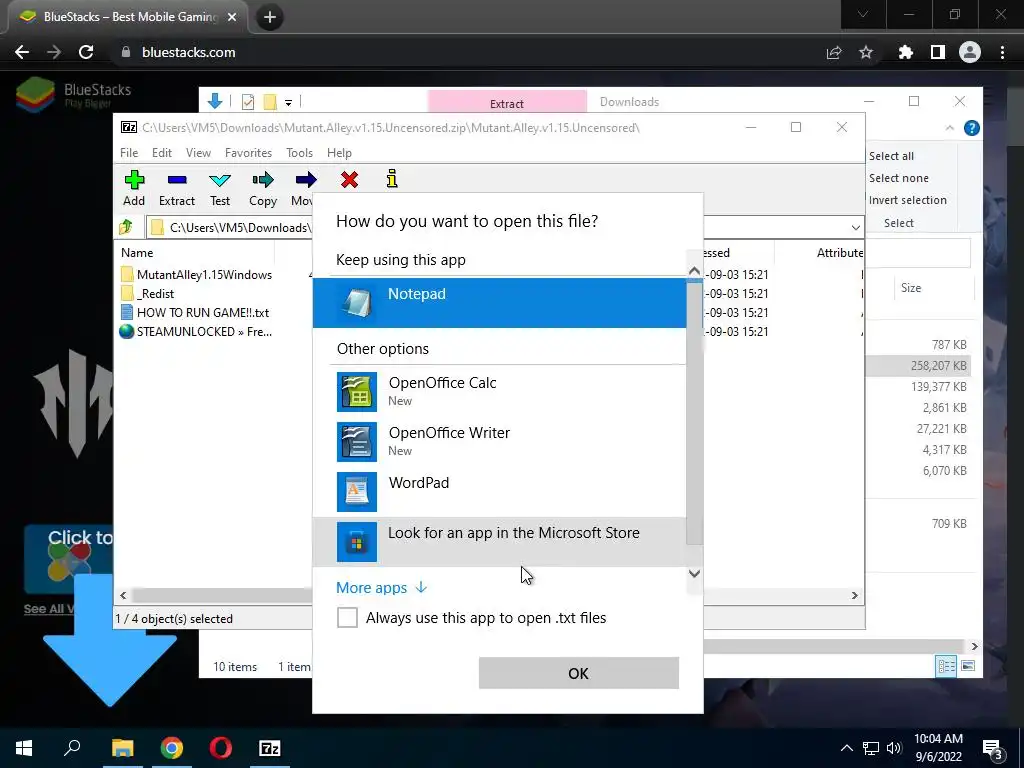
Task: Click OK in the open-with dialog
Action: tap(579, 673)
